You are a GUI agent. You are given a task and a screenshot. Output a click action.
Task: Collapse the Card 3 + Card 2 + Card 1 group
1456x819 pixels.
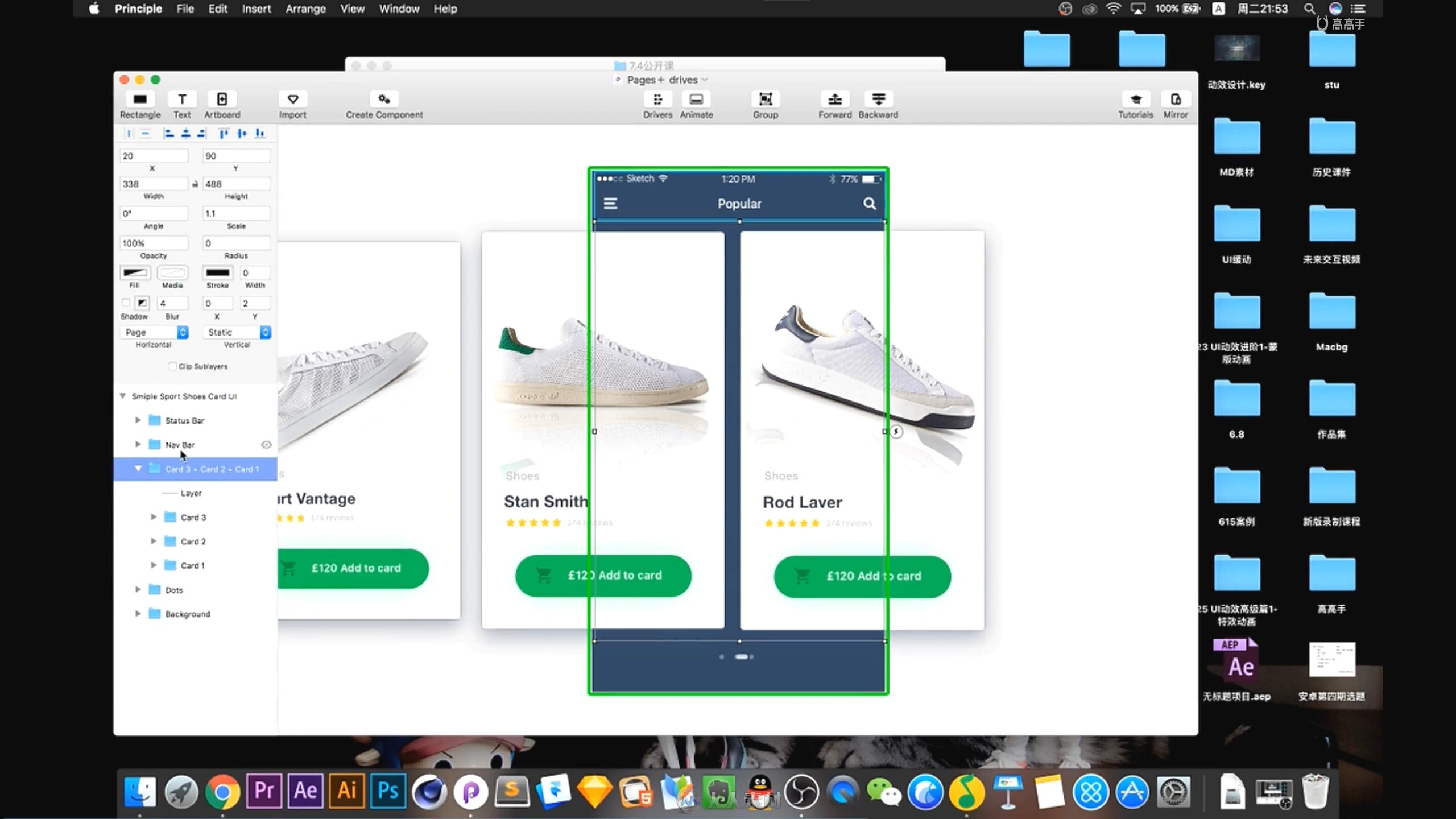tap(138, 469)
